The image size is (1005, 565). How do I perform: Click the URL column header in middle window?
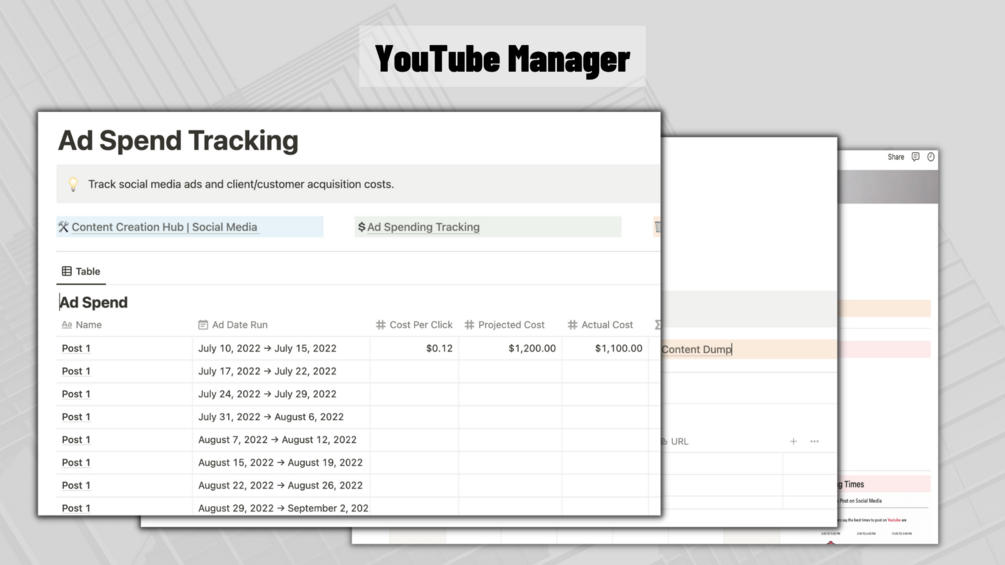(x=679, y=441)
